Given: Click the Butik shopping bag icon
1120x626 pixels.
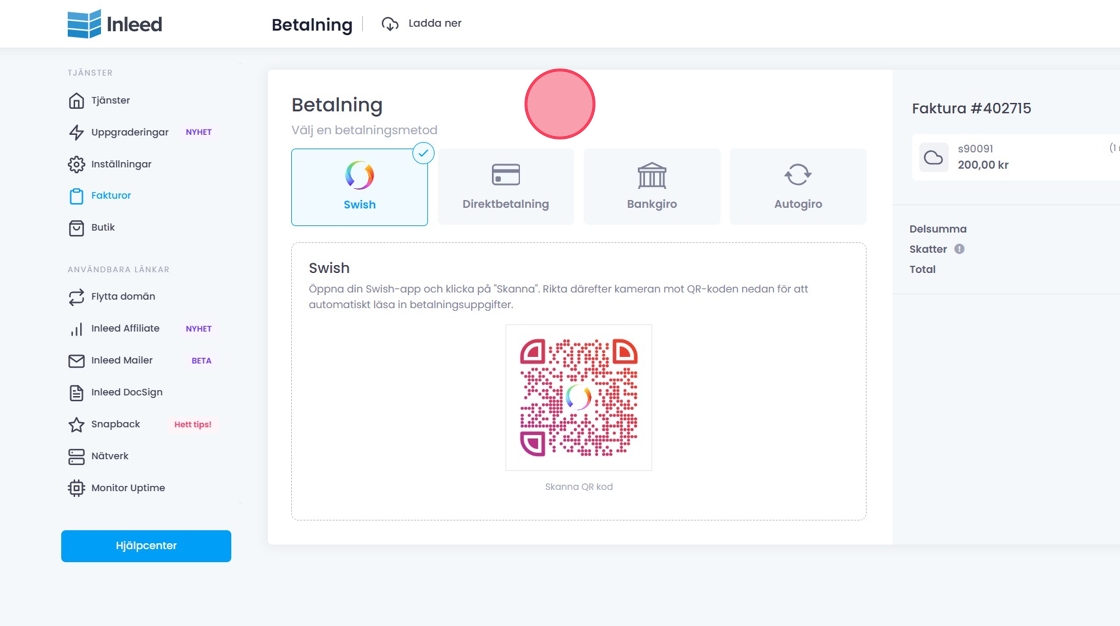Looking at the screenshot, I should coord(76,228).
